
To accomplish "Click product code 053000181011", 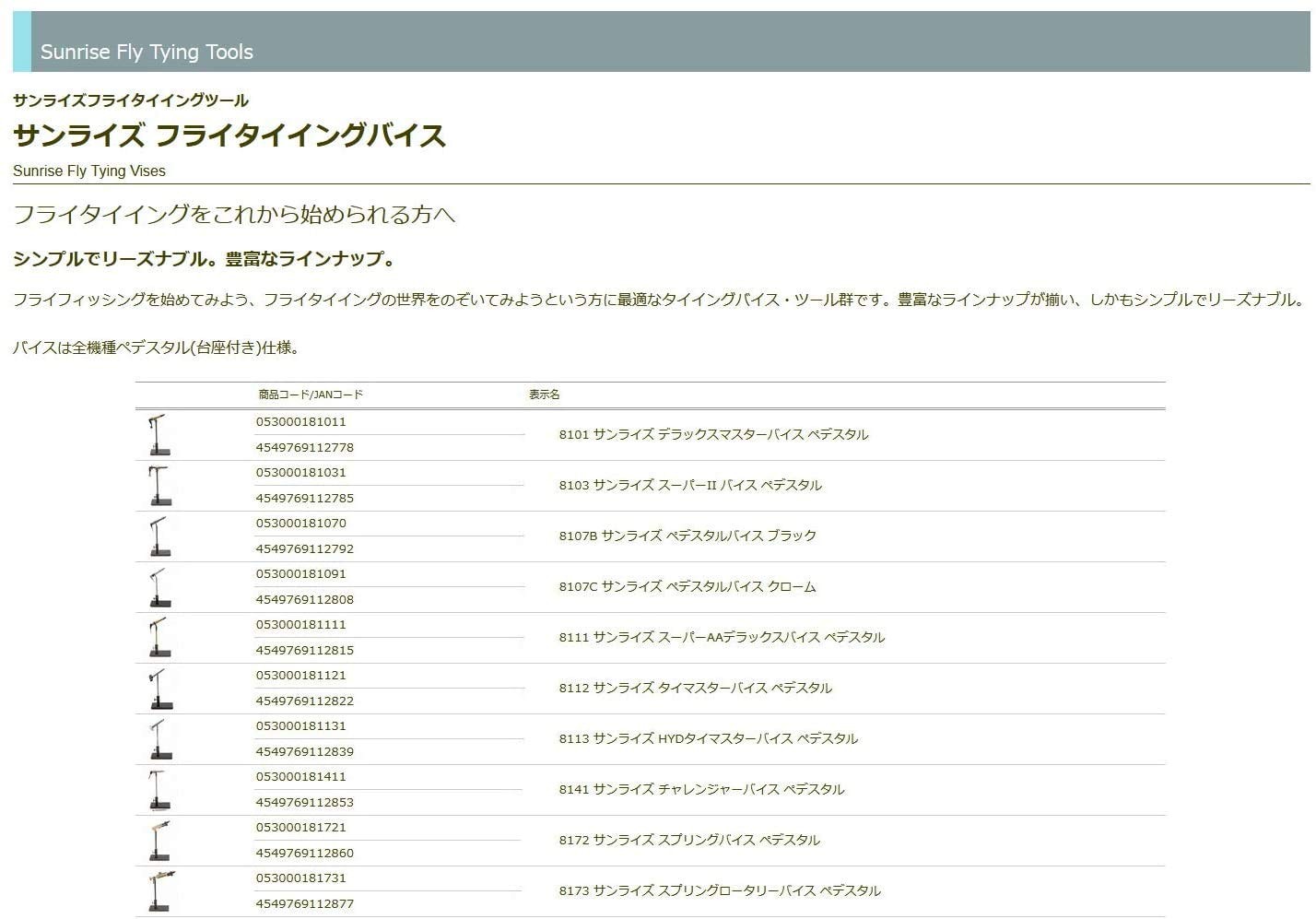I will point(300,422).
